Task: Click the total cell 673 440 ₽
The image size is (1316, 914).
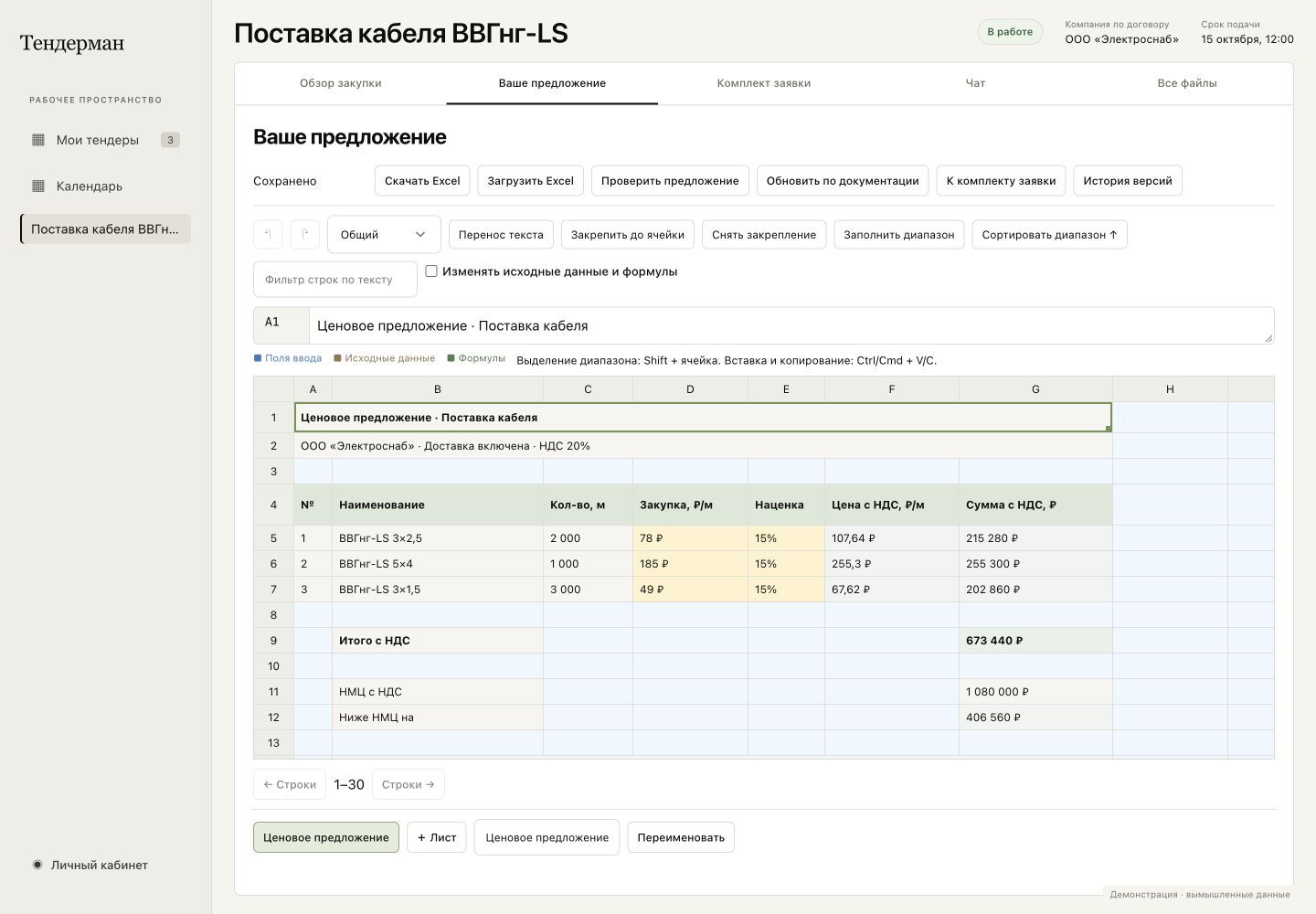Action: coord(1035,641)
